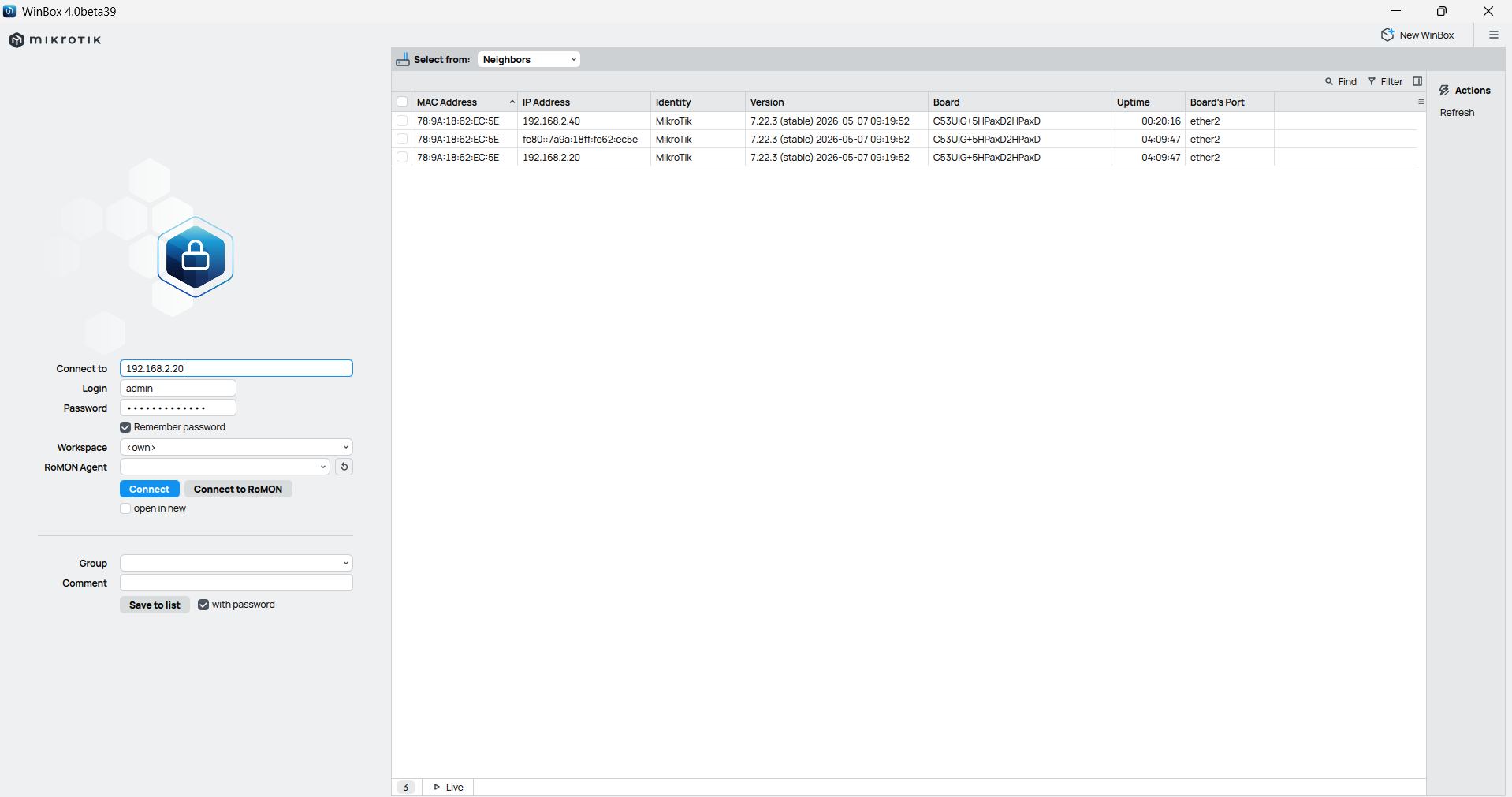
Task: Click the Save to list button
Action: pyautogui.click(x=155, y=605)
